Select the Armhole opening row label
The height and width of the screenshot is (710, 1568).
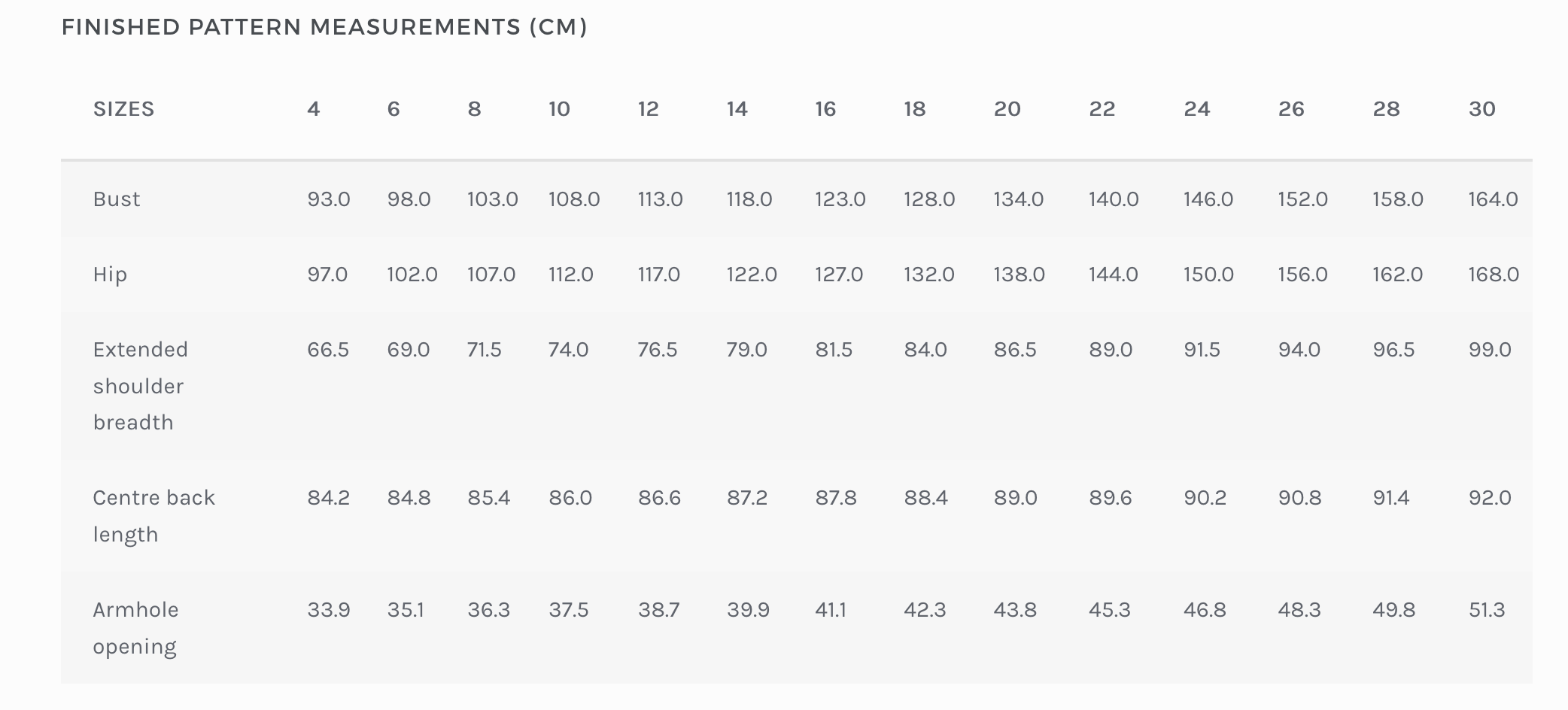[x=135, y=628]
